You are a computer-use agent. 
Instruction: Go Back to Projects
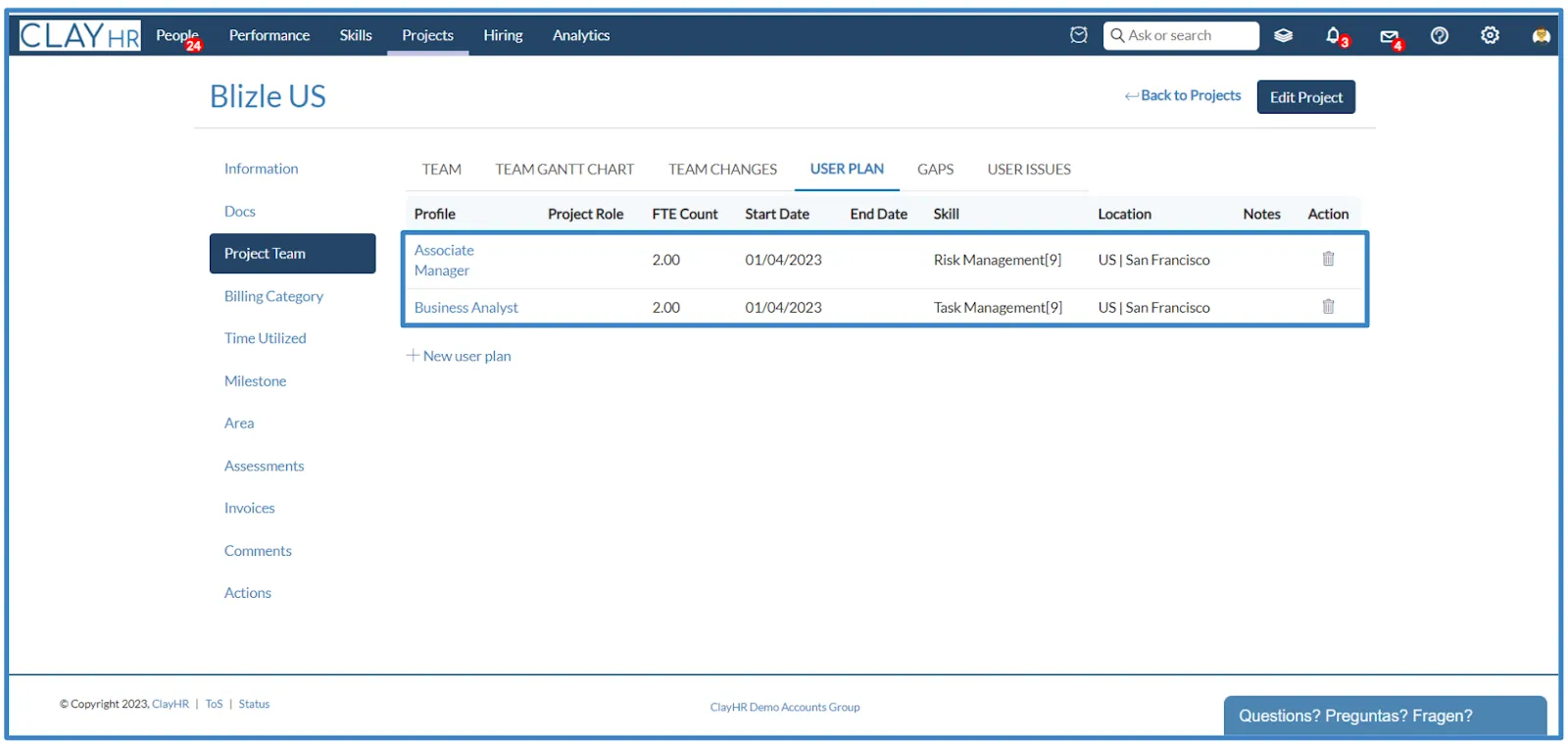pos(1183,95)
